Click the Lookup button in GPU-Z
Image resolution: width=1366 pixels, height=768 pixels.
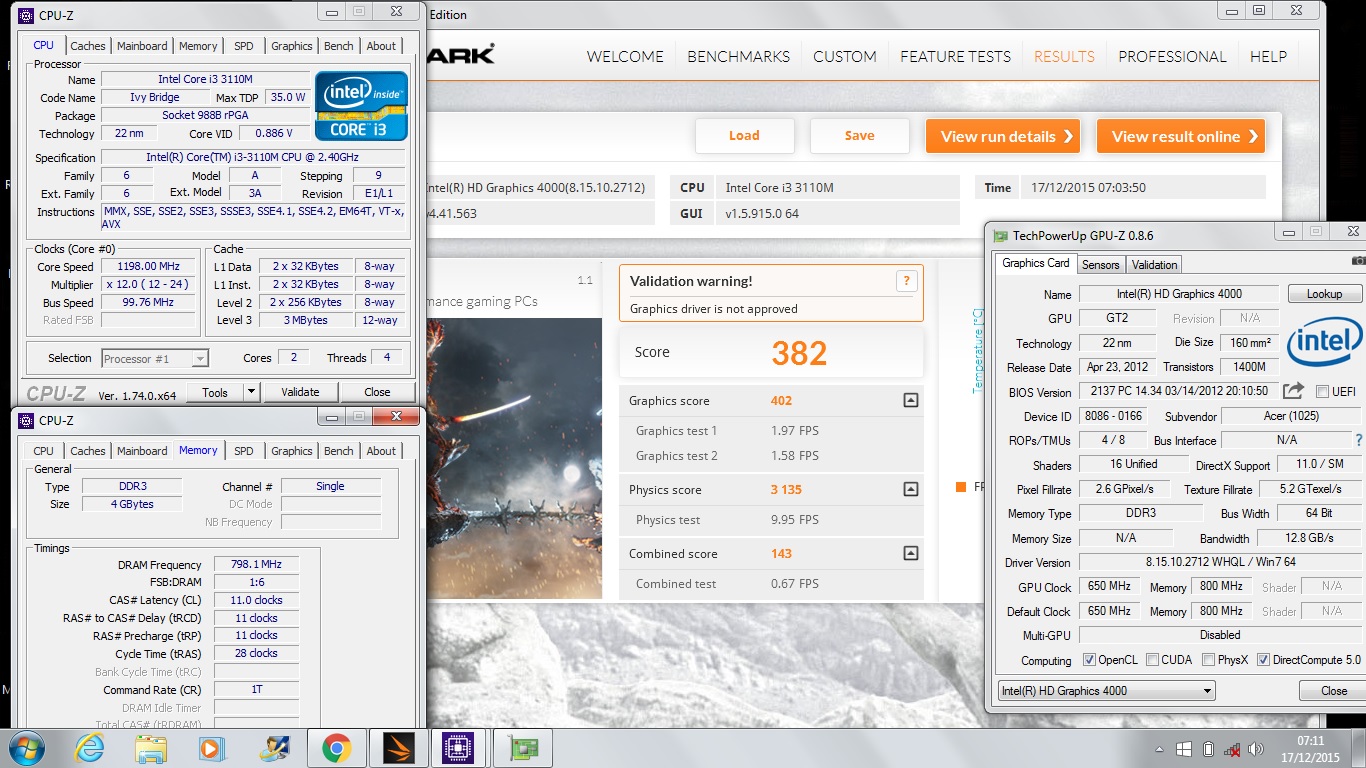tap(1324, 294)
